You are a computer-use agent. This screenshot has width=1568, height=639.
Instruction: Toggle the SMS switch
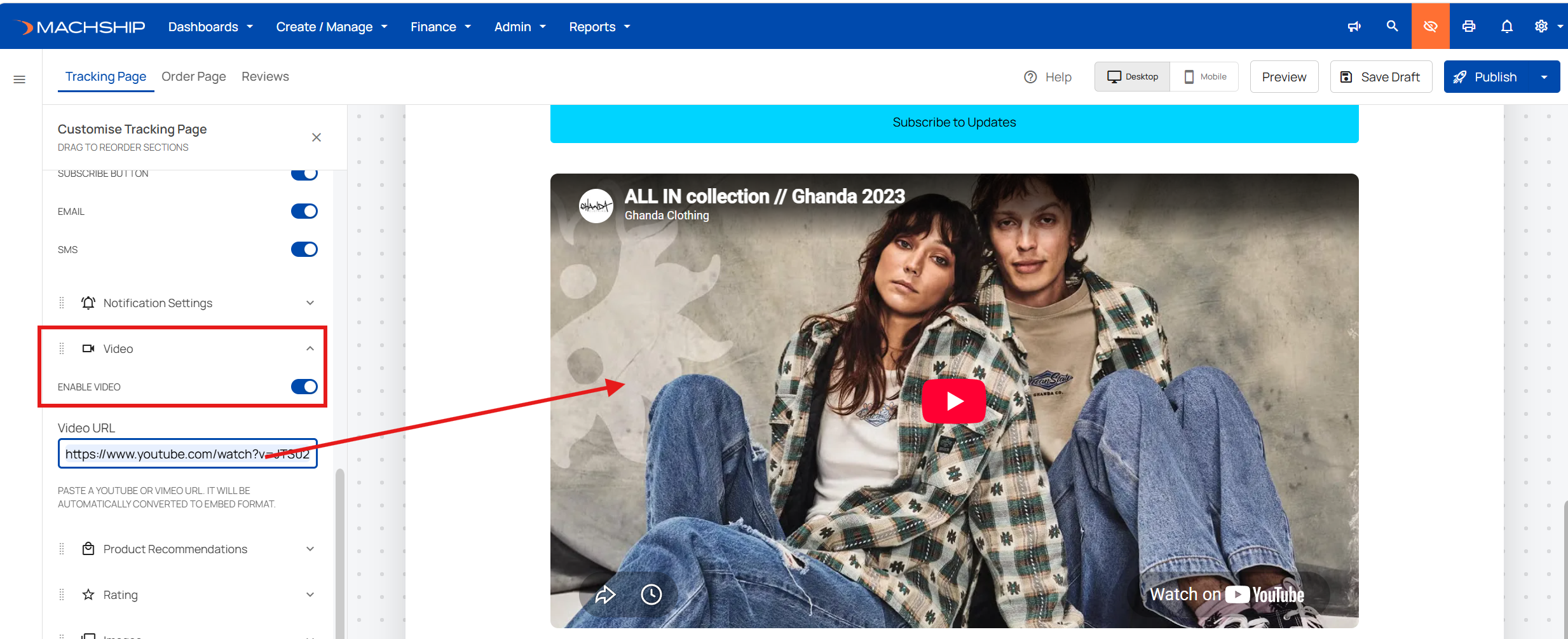tap(304, 249)
